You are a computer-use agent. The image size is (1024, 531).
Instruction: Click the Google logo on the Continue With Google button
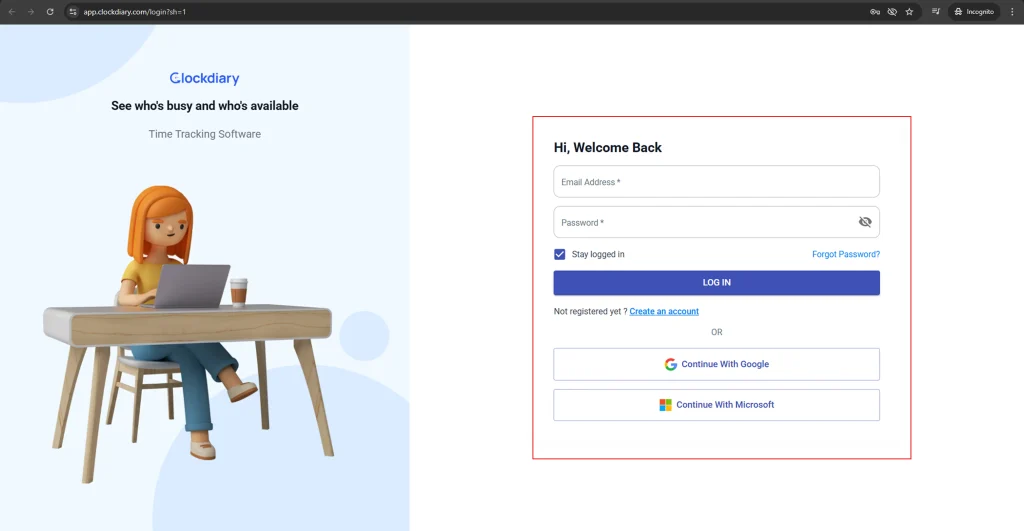[x=671, y=364]
